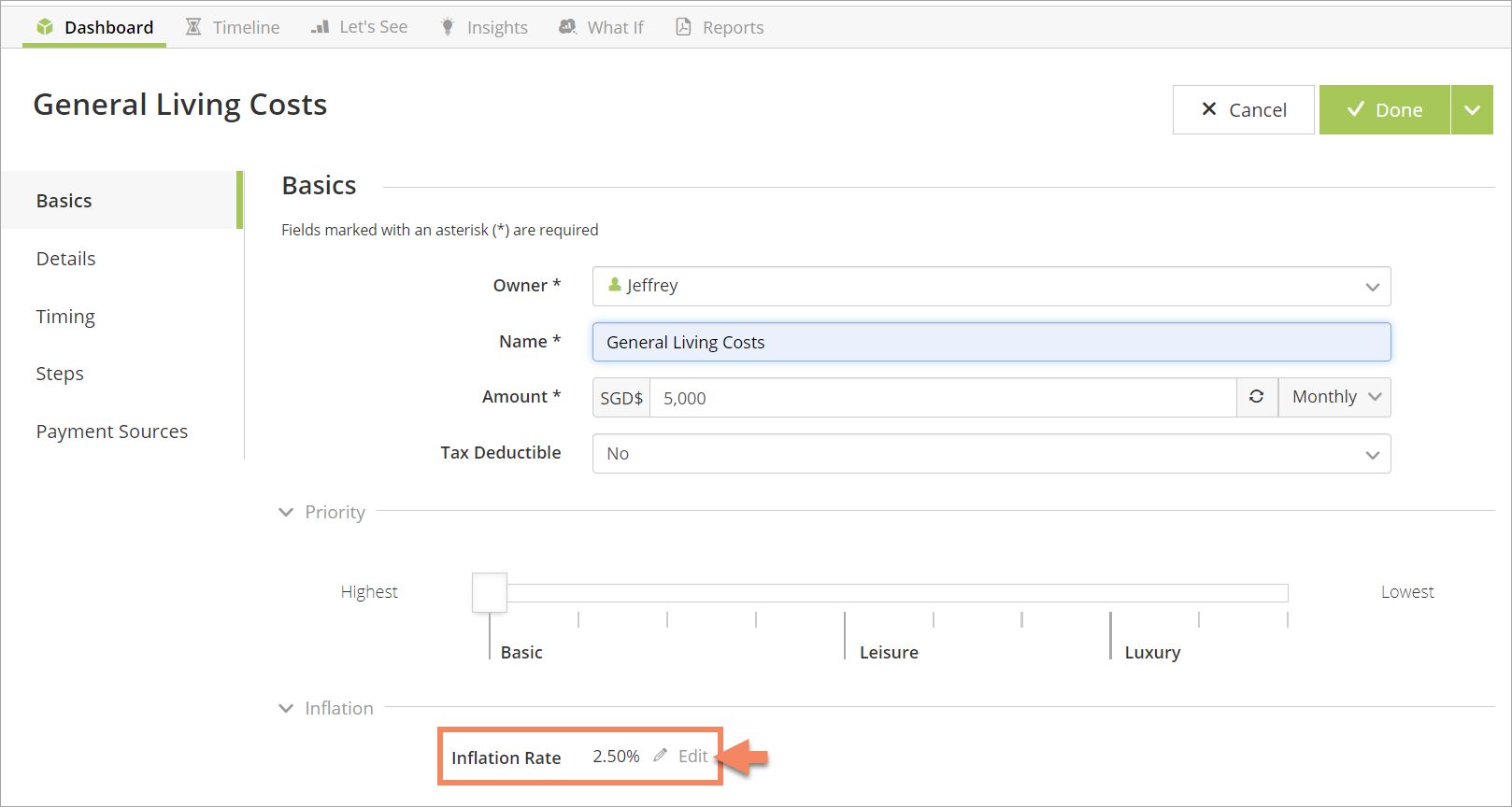Cancel editing General Living Costs

point(1244,110)
